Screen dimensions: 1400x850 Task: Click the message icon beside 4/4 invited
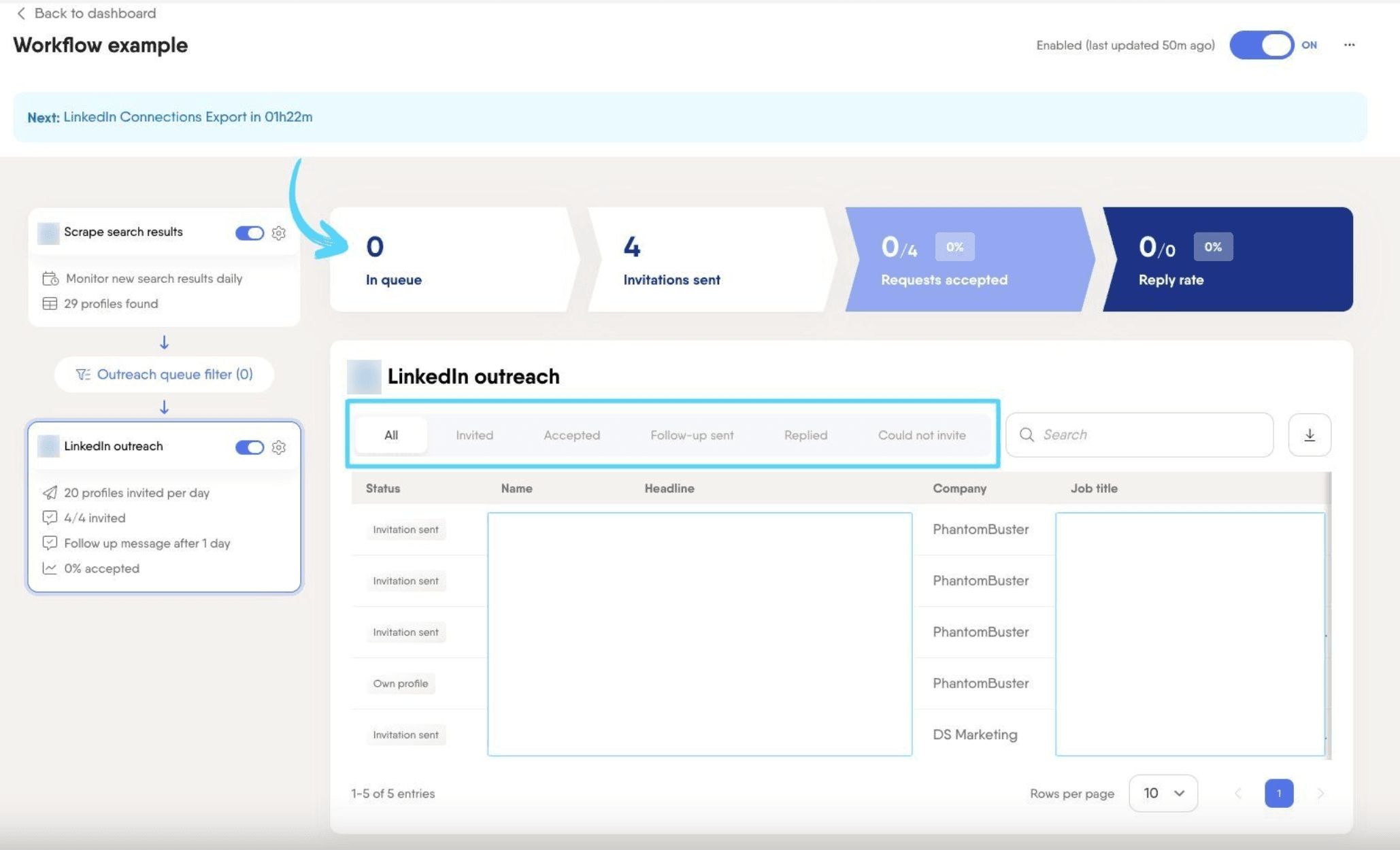click(50, 517)
